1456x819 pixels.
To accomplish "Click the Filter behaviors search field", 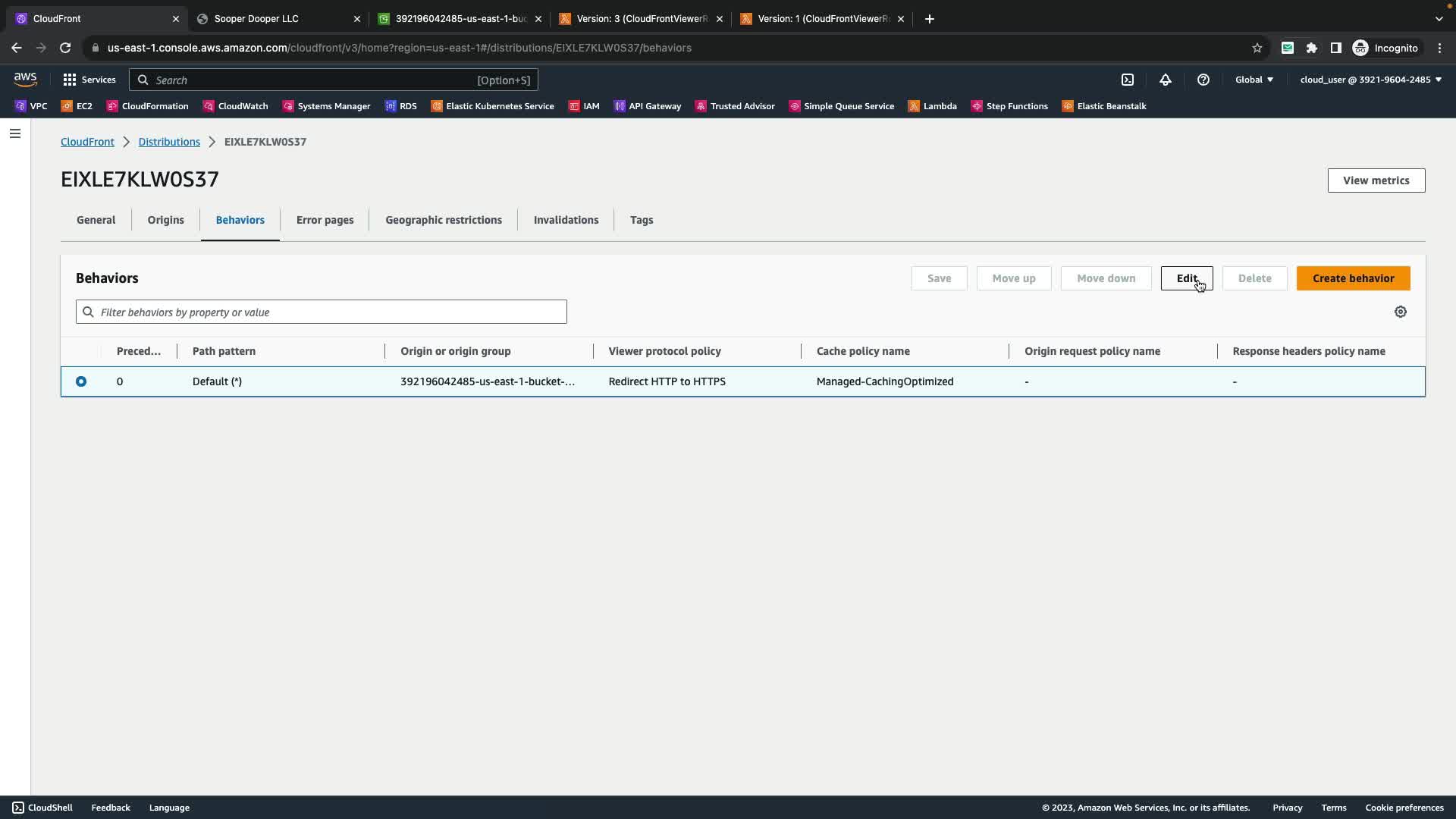I will click(x=322, y=312).
